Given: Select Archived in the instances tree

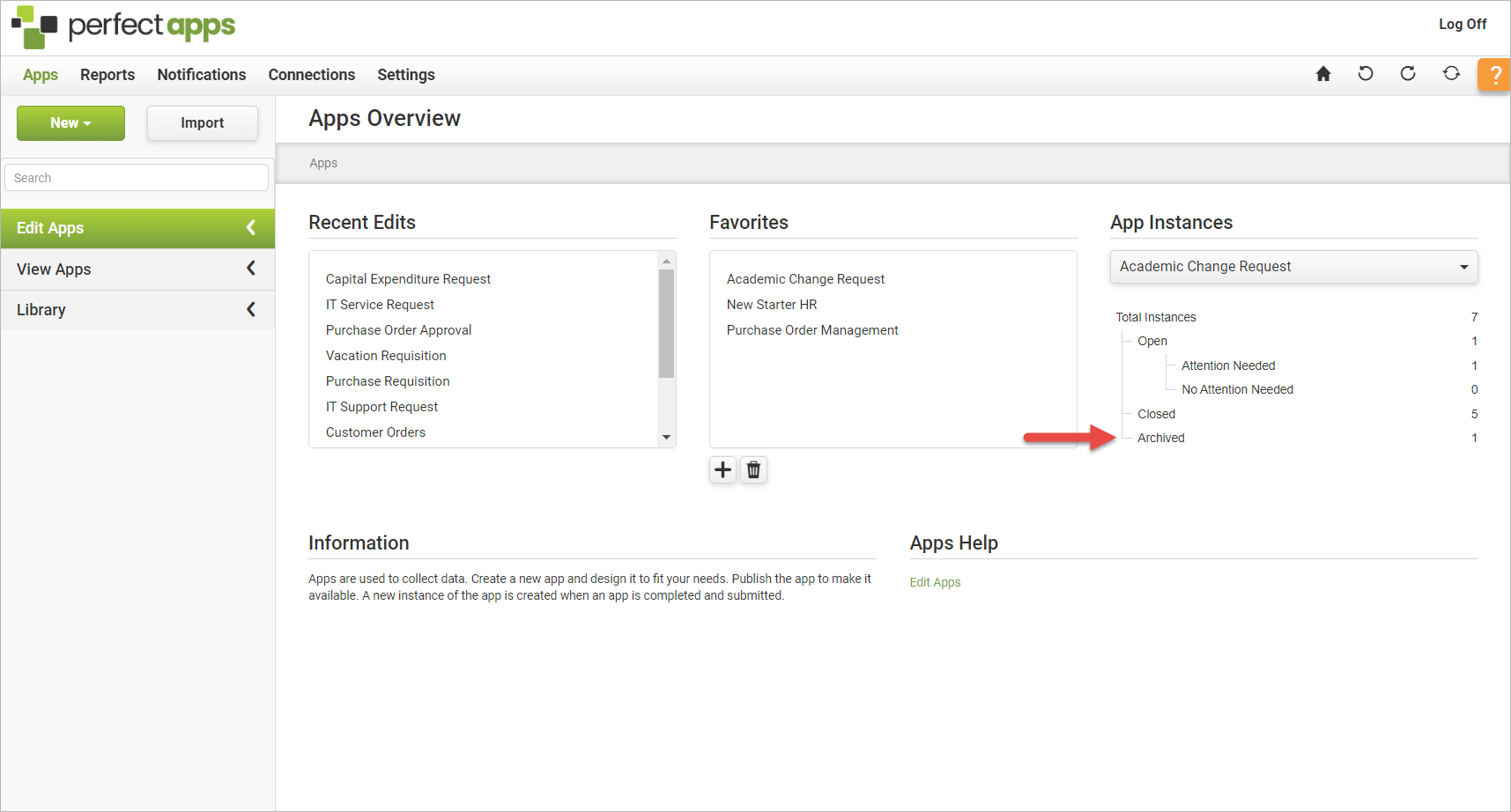Looking at the screenshot, I should coord(1160,438).
